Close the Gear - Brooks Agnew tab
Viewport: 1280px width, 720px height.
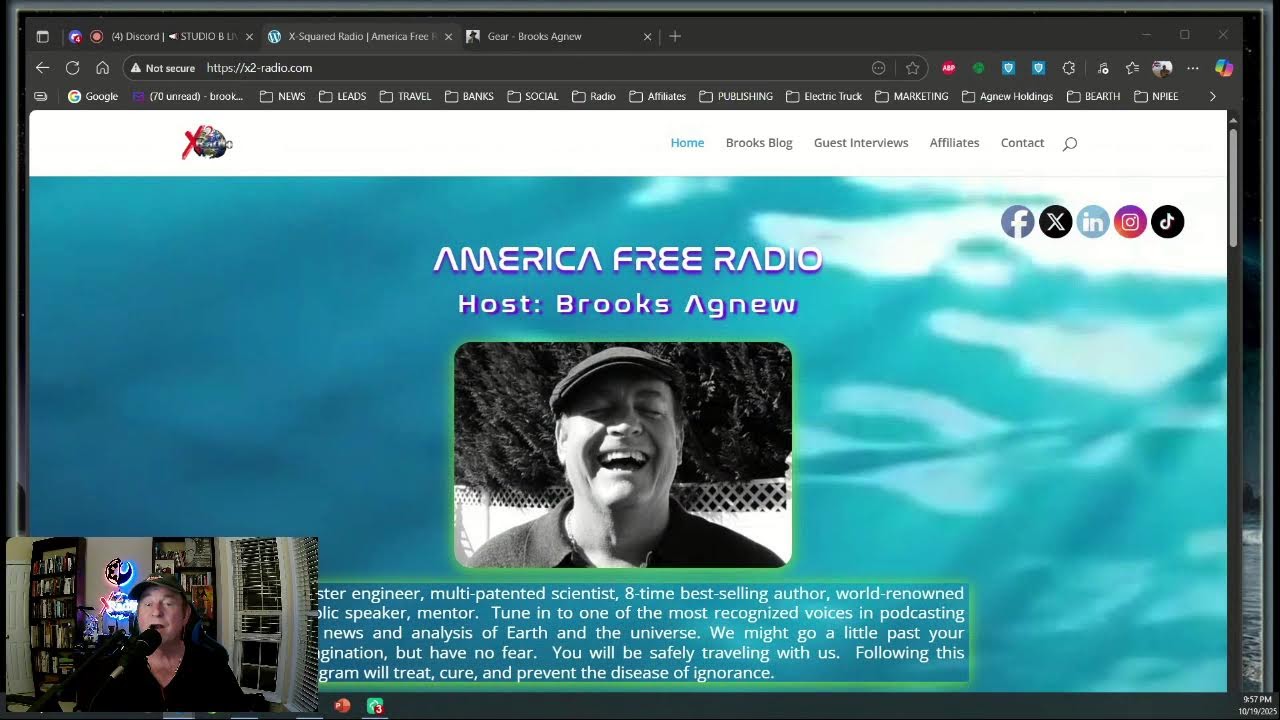tap(647, 36)
